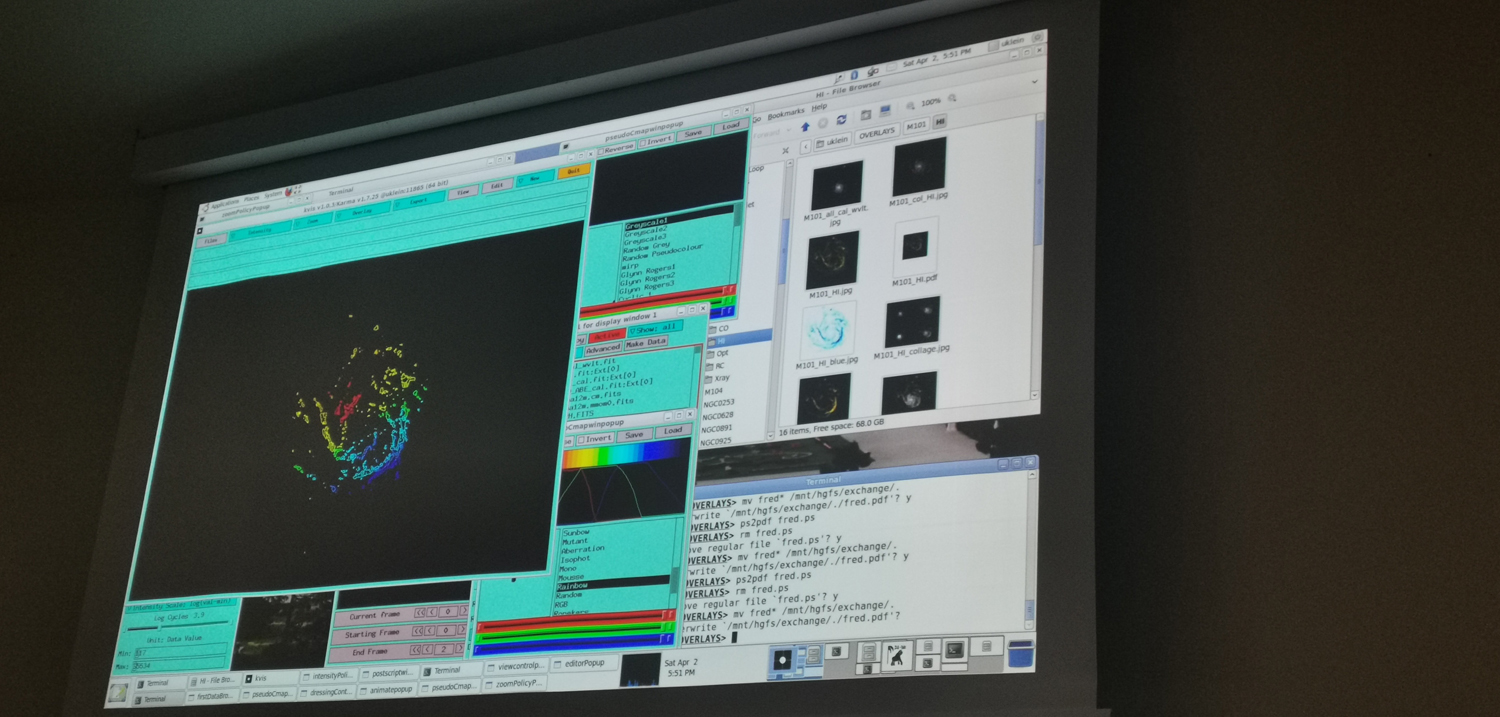
Task: Click the OVERLAYS breadcrumb button
Action: (877, 134)
